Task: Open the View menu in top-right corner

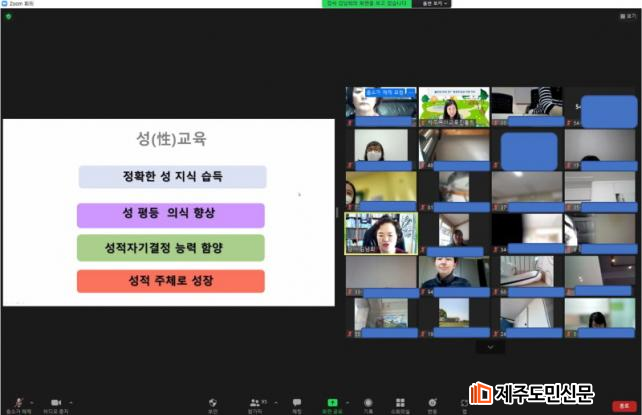Action: pyautogui.click(x=627, y=16)
